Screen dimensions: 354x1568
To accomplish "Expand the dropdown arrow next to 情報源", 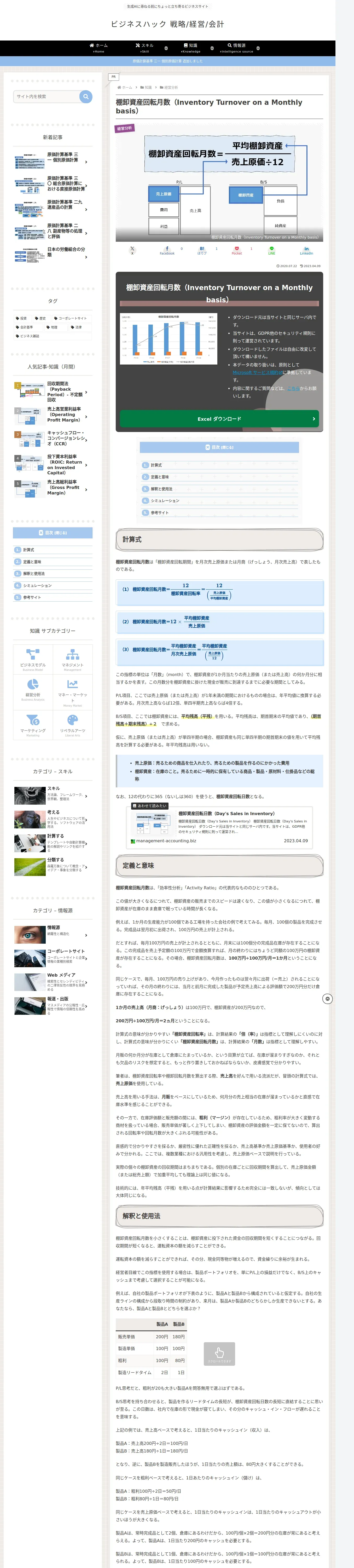I will [258, 48].
